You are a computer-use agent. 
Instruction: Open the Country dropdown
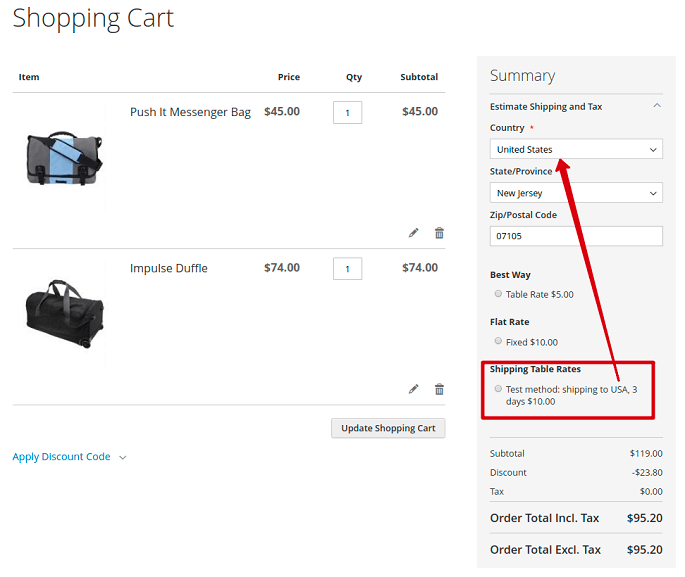[x=576, y=150]
